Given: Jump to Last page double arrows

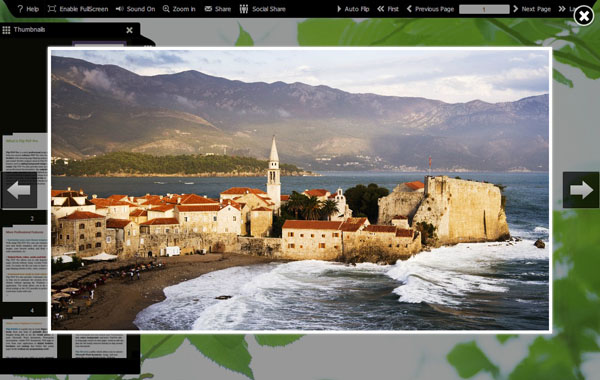Looking at the screenshot, I should pos(562,9).
